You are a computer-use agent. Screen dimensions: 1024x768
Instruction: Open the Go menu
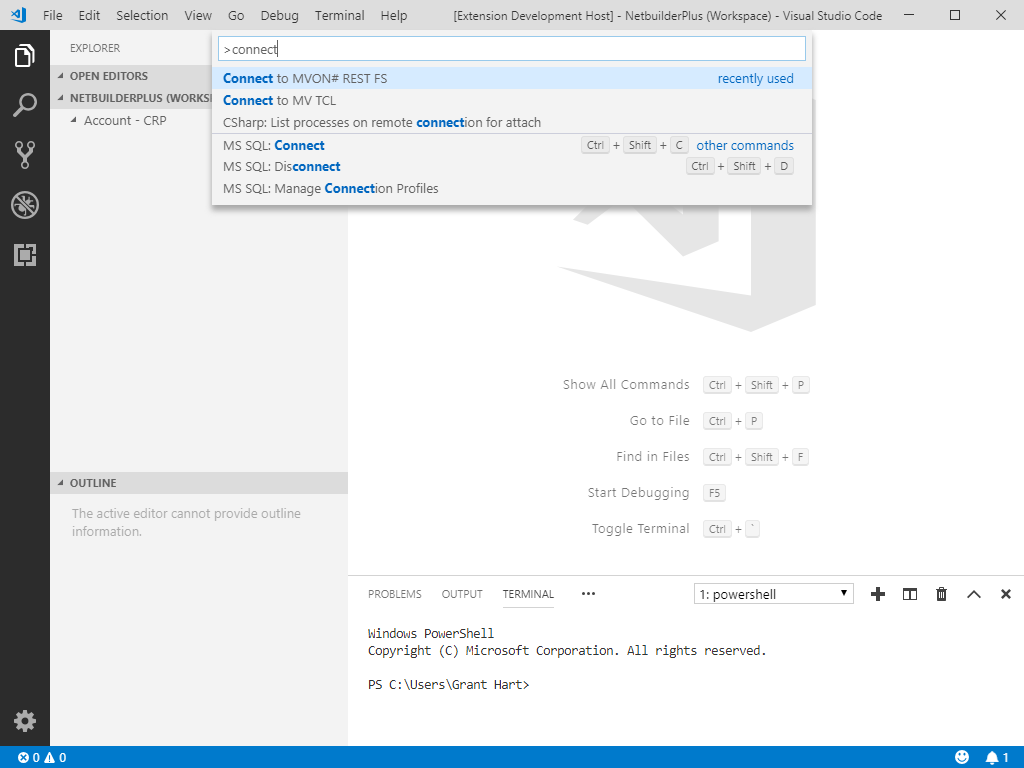pyautogui.click(x=236, y=15)
